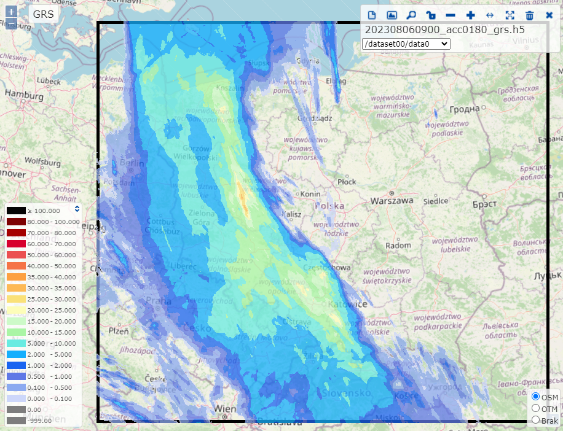The image size is (563, 431).
Task: Click the 202308060900_acc0180_grs.h5 file name
Action: point(445,29)
